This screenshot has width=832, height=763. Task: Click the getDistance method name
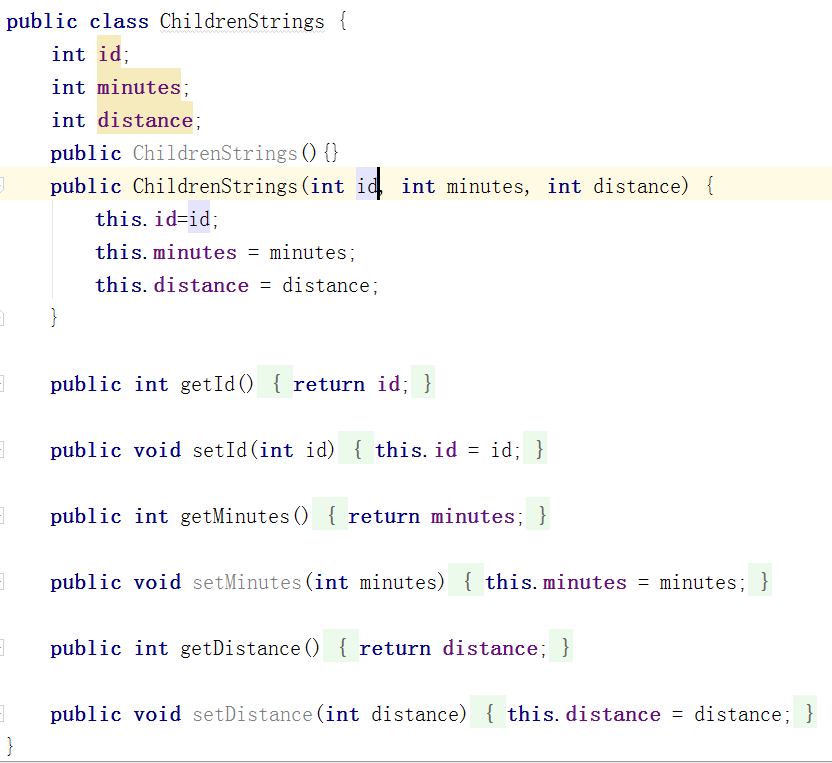[240, 648]
